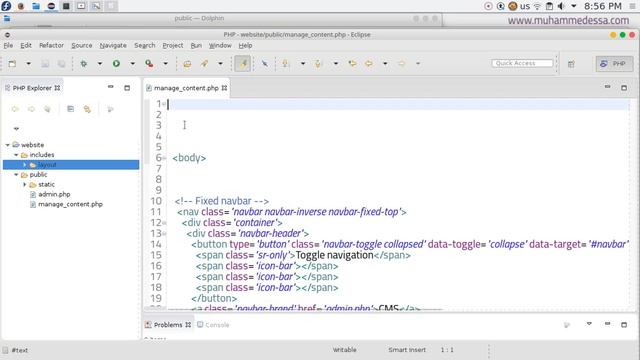Image resolution: width=640 pixels, height=360 pixels.
Task: Open the New file dropdown arrow
Action: 28,64
